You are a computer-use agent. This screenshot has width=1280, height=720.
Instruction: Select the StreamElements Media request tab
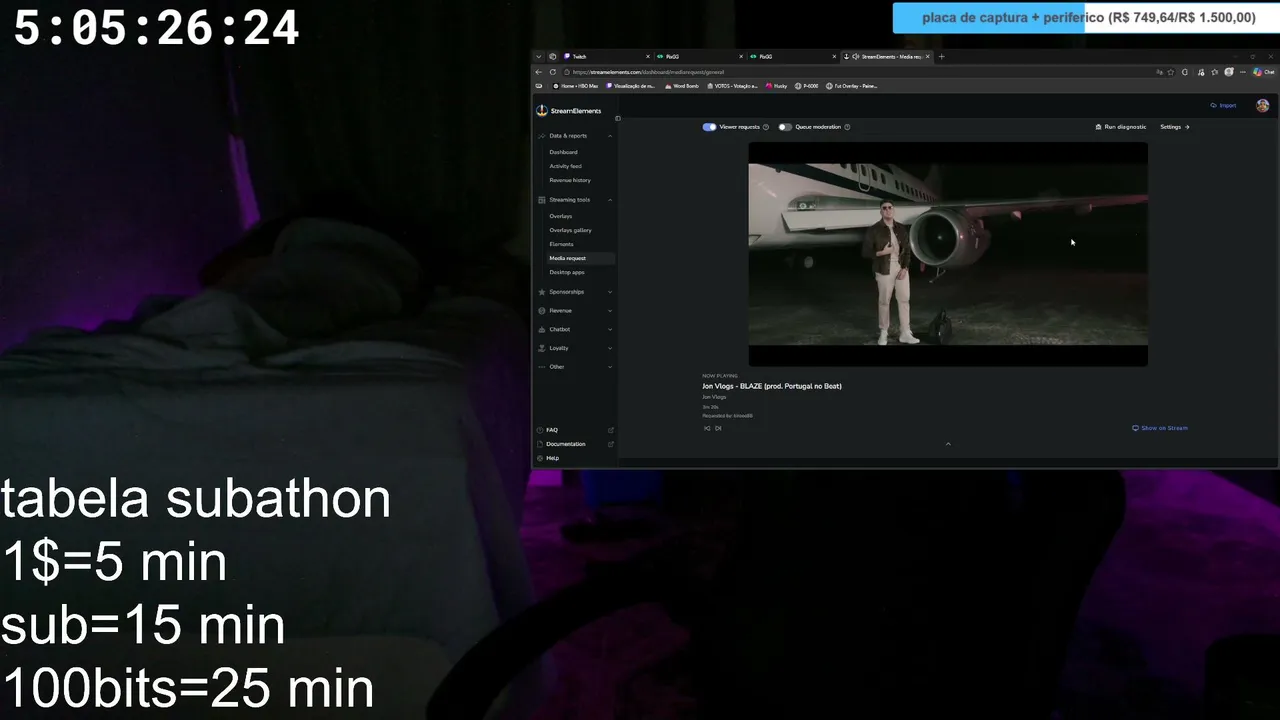tap(886, 57)
